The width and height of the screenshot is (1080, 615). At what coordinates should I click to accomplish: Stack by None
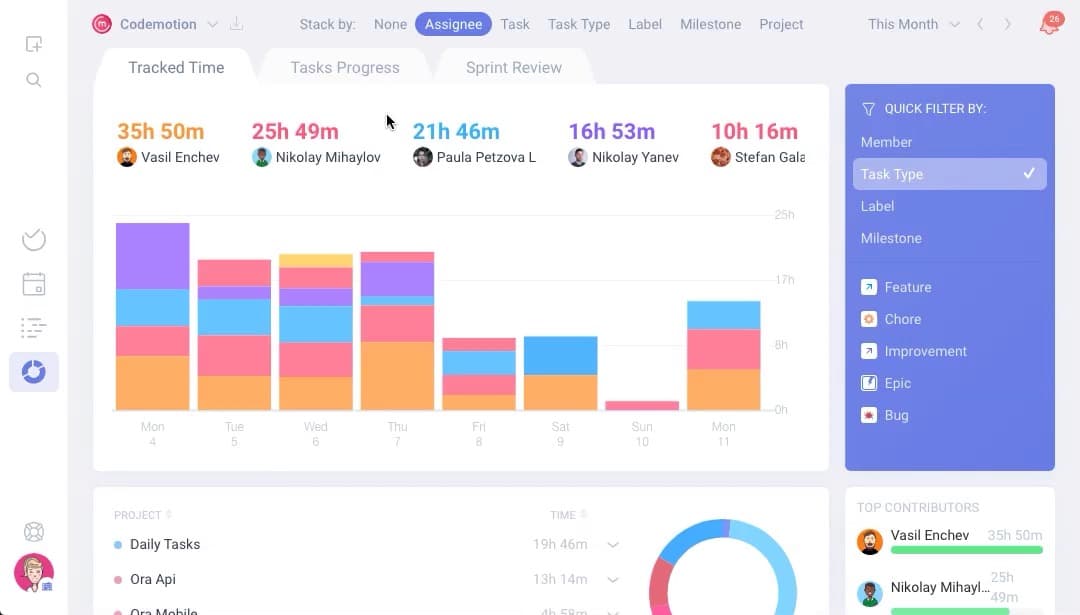(391, 24)
